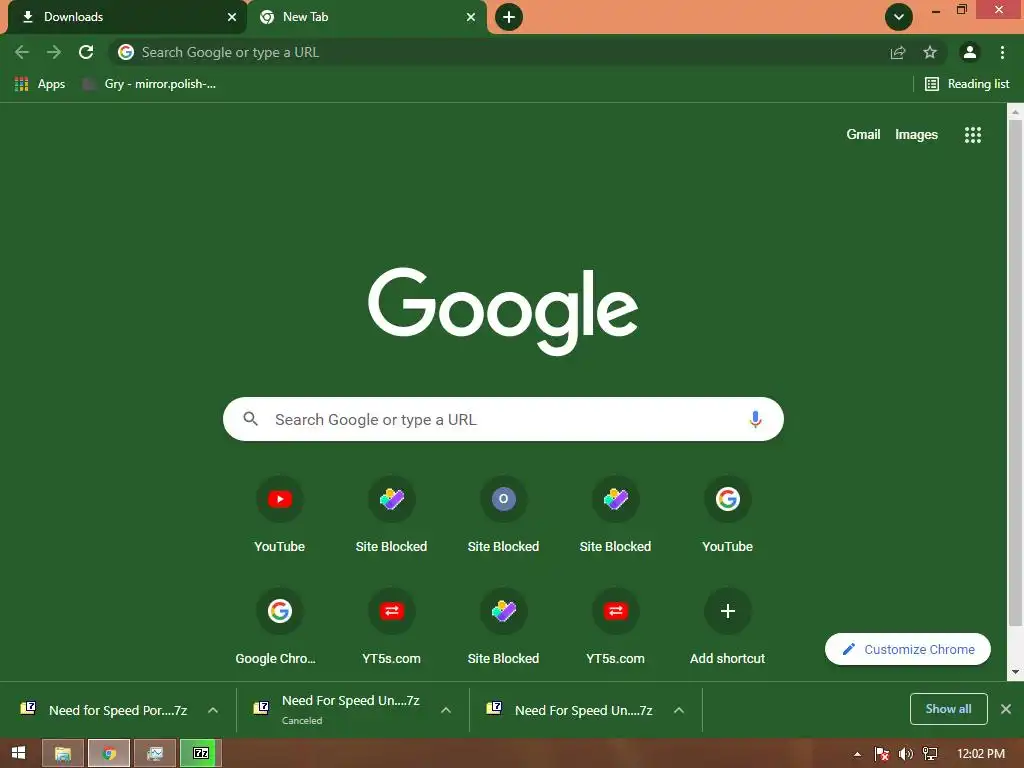Click the network icon in system tray

tap(930, 754)
